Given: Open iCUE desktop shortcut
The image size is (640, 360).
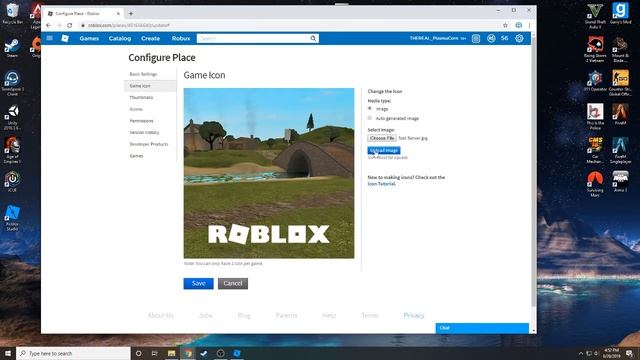Looking at the screenshot, I should [x=12, y=182].
